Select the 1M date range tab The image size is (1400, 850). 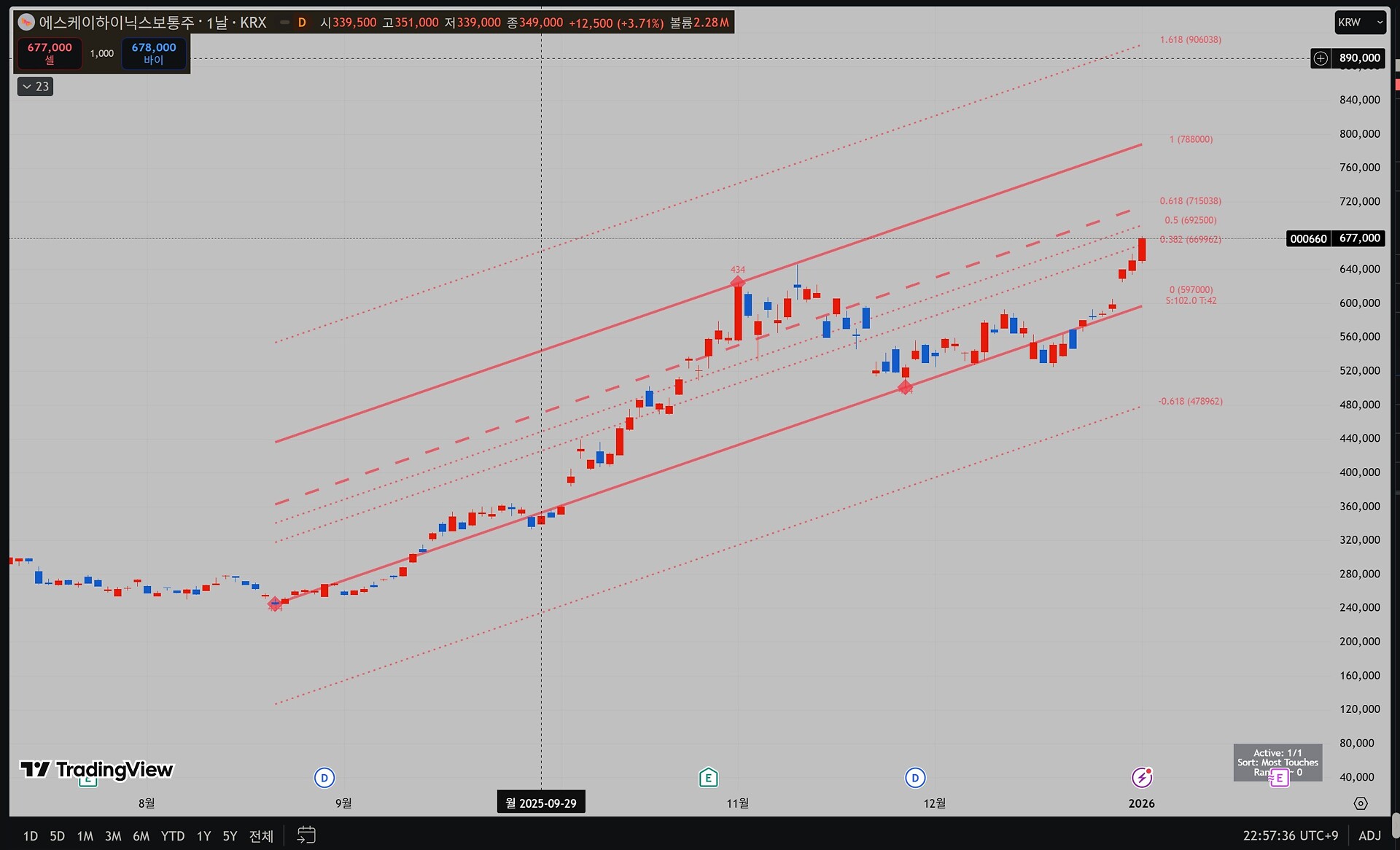pos(85,836)
